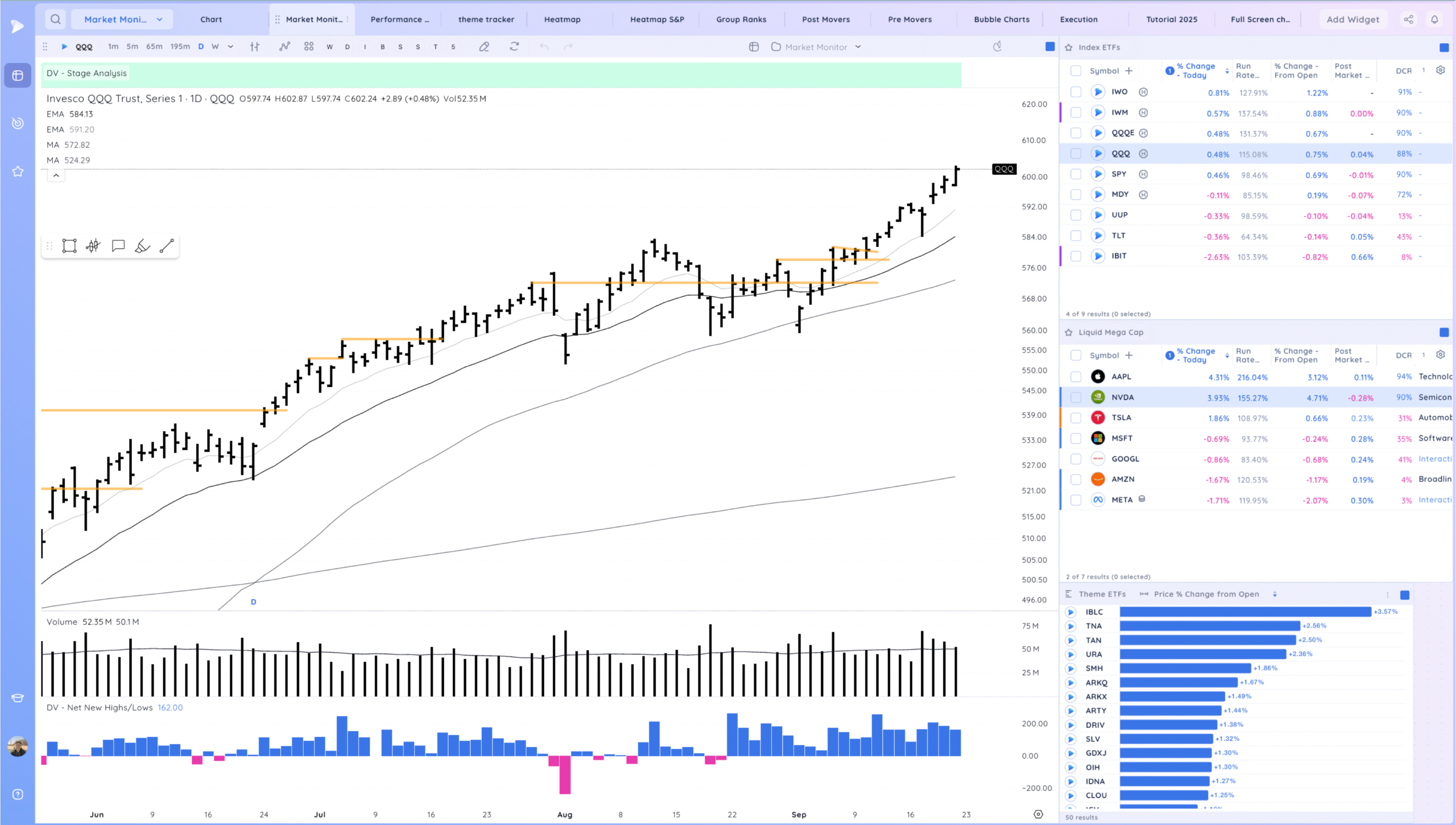Expand the timeframe interval dropdown chevron
Screen dimensions: 1456x825
click(x=230, y=47)
